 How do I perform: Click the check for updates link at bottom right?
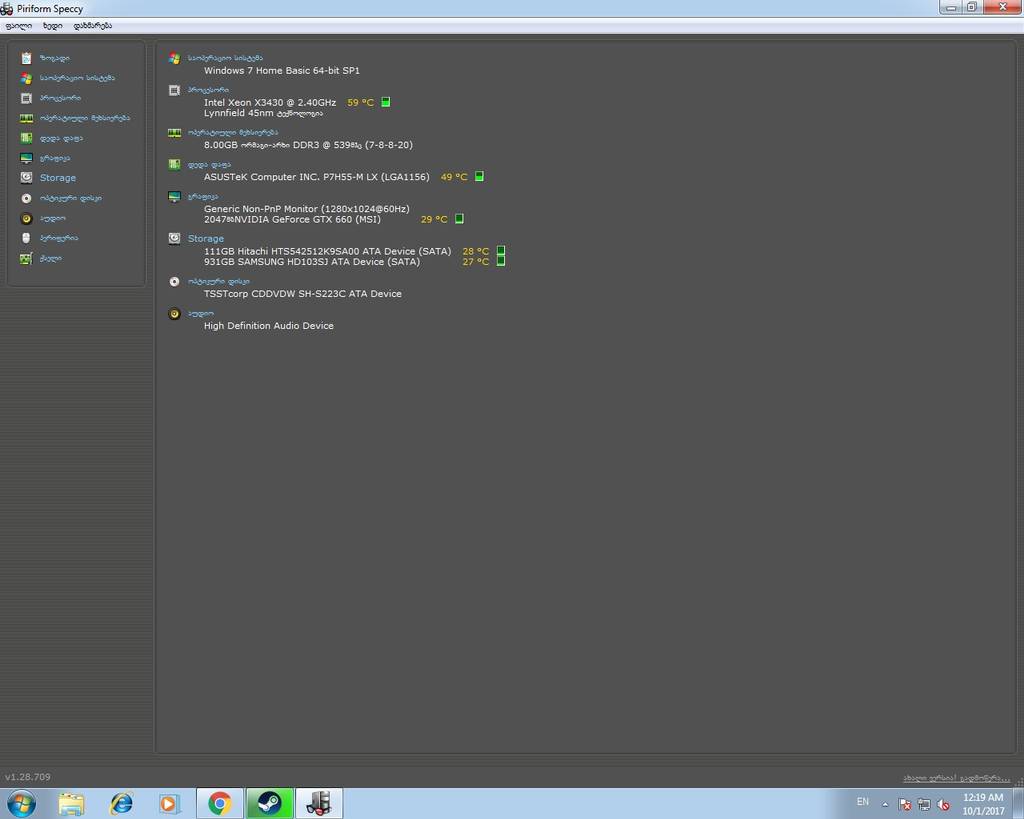pos(957,779)
